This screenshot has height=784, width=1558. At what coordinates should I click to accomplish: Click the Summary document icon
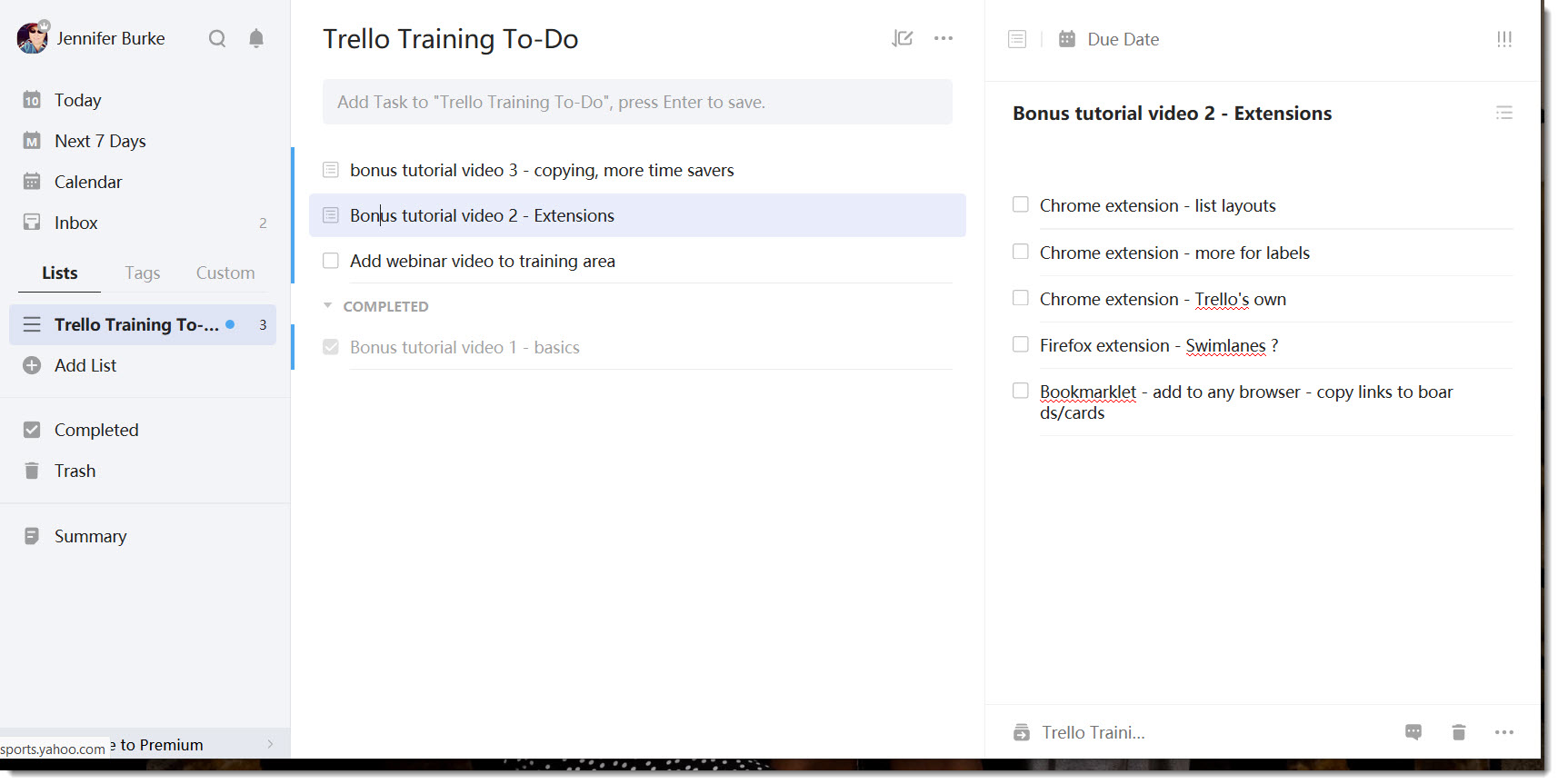[32, 536]
